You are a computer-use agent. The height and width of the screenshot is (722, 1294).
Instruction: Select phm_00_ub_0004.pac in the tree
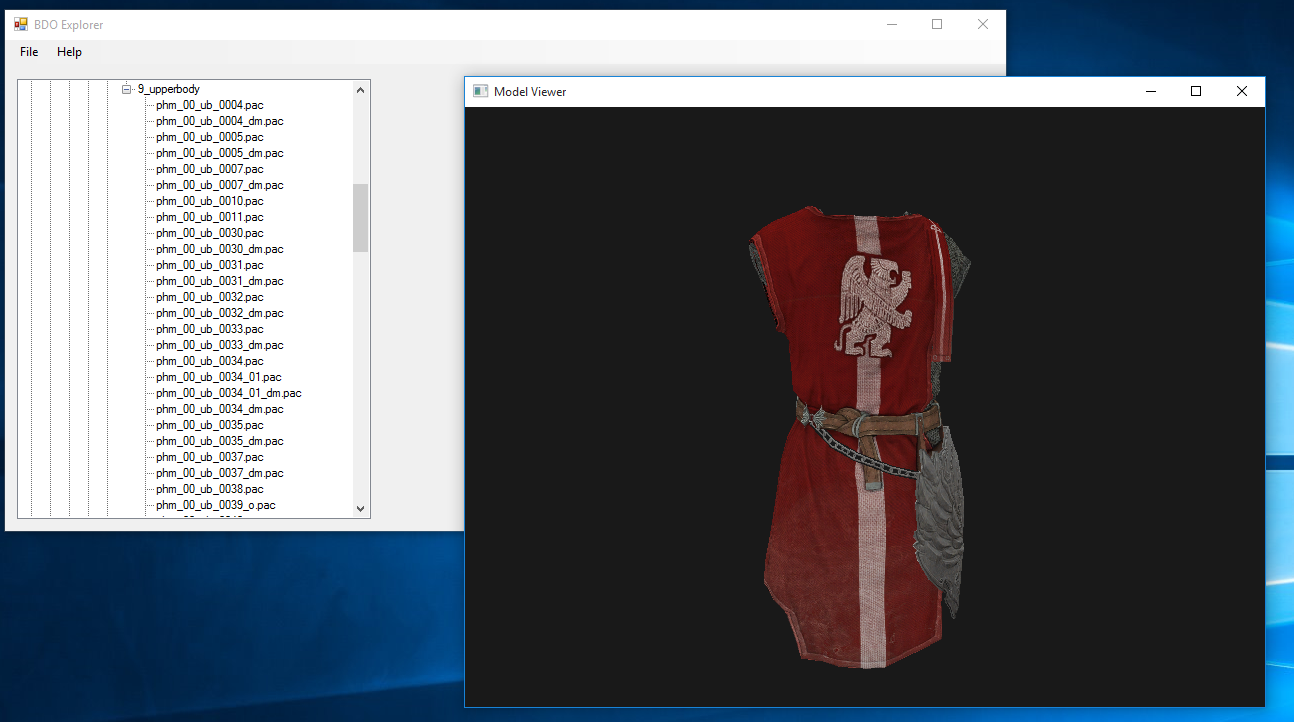209,105
